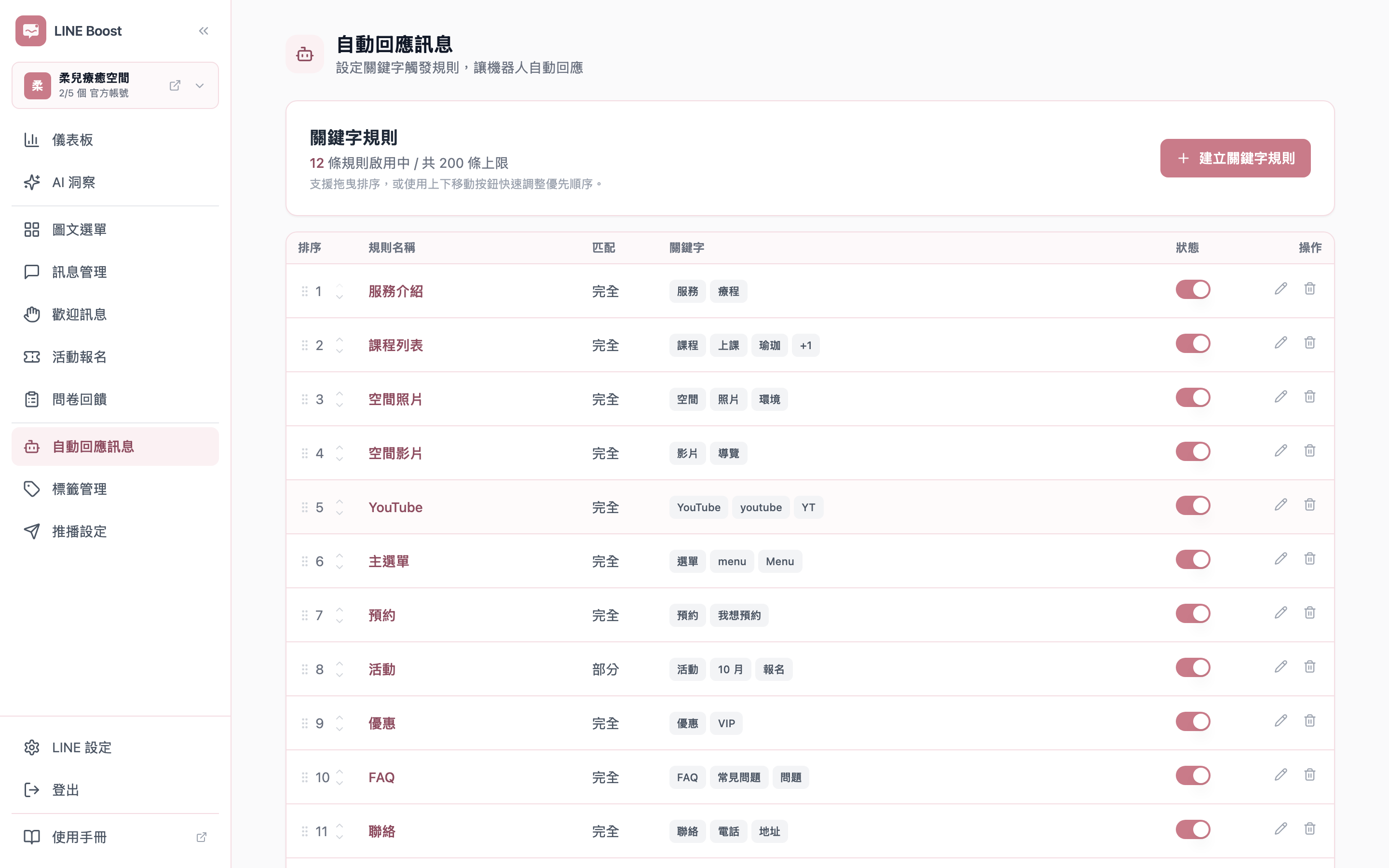Open the FAQ rule name link
This screenshot has width=1389, height=868.
coord(381,777)
